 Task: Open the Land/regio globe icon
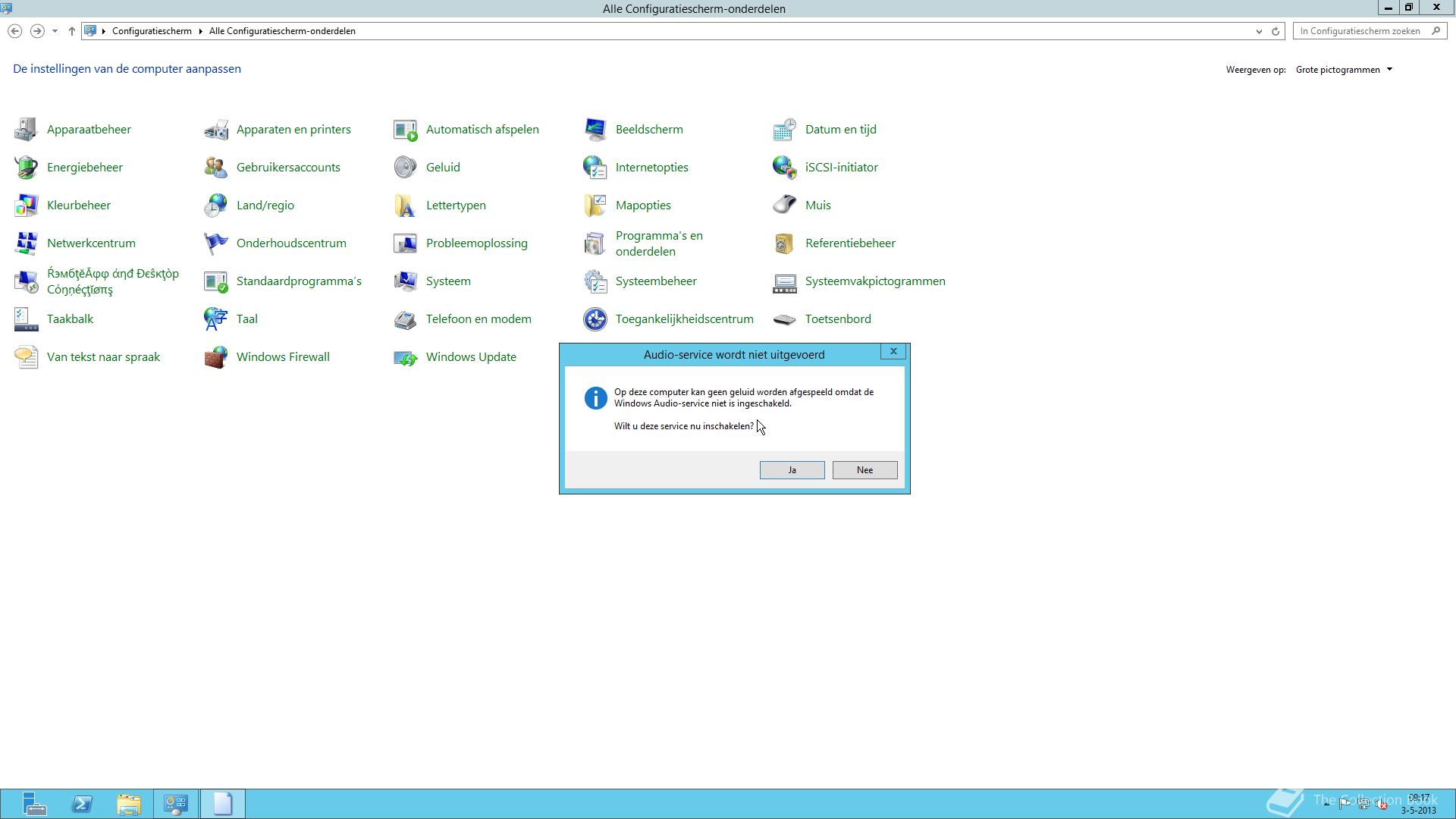click(x=215, y=206)
